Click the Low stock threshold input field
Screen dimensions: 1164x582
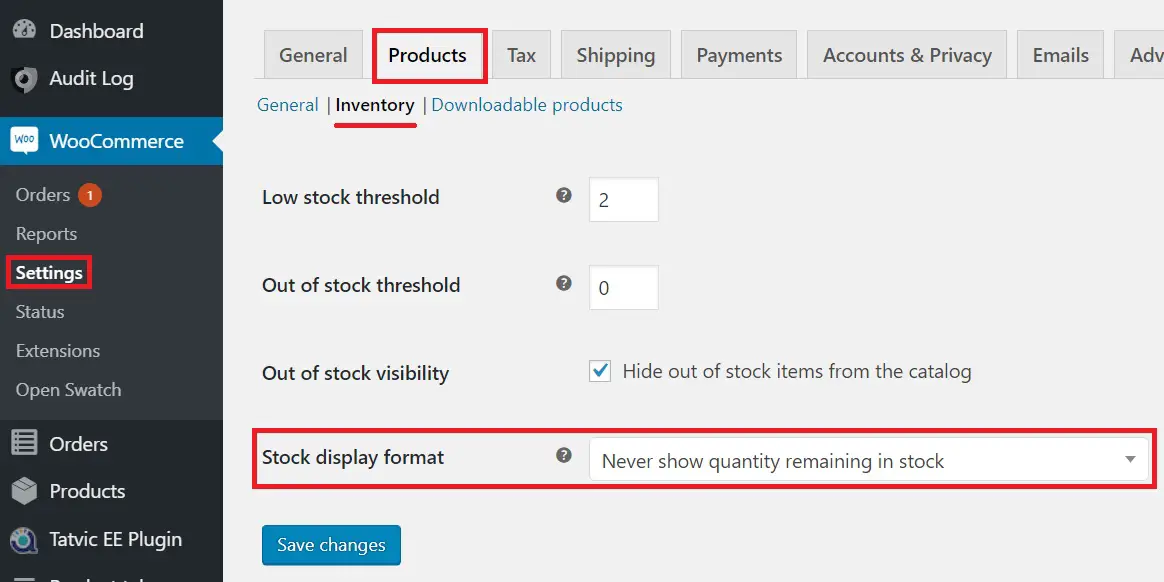[x=624, y=200]
